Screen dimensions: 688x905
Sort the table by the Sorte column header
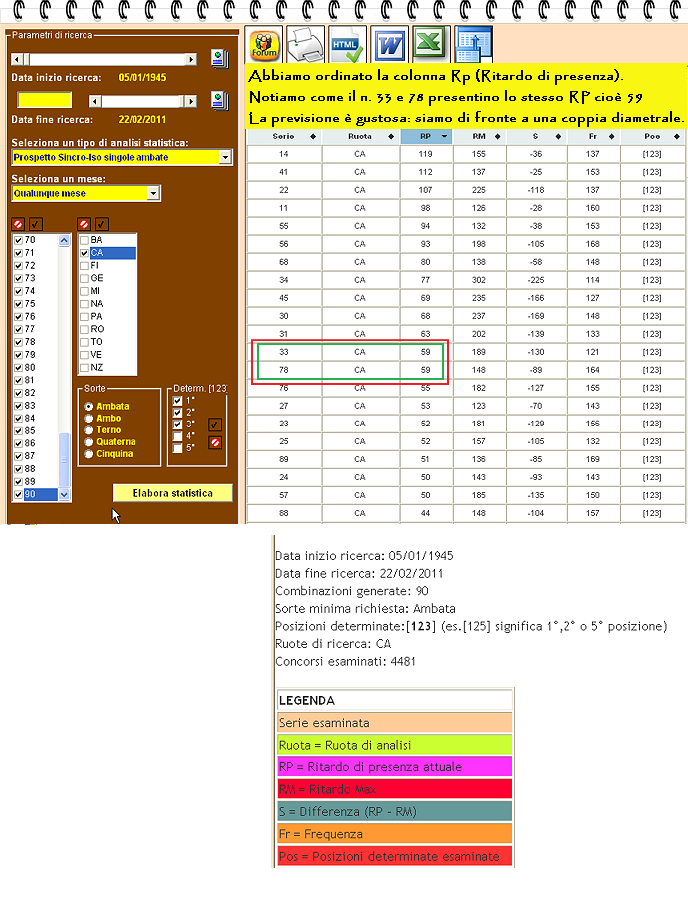click(284, 137)
